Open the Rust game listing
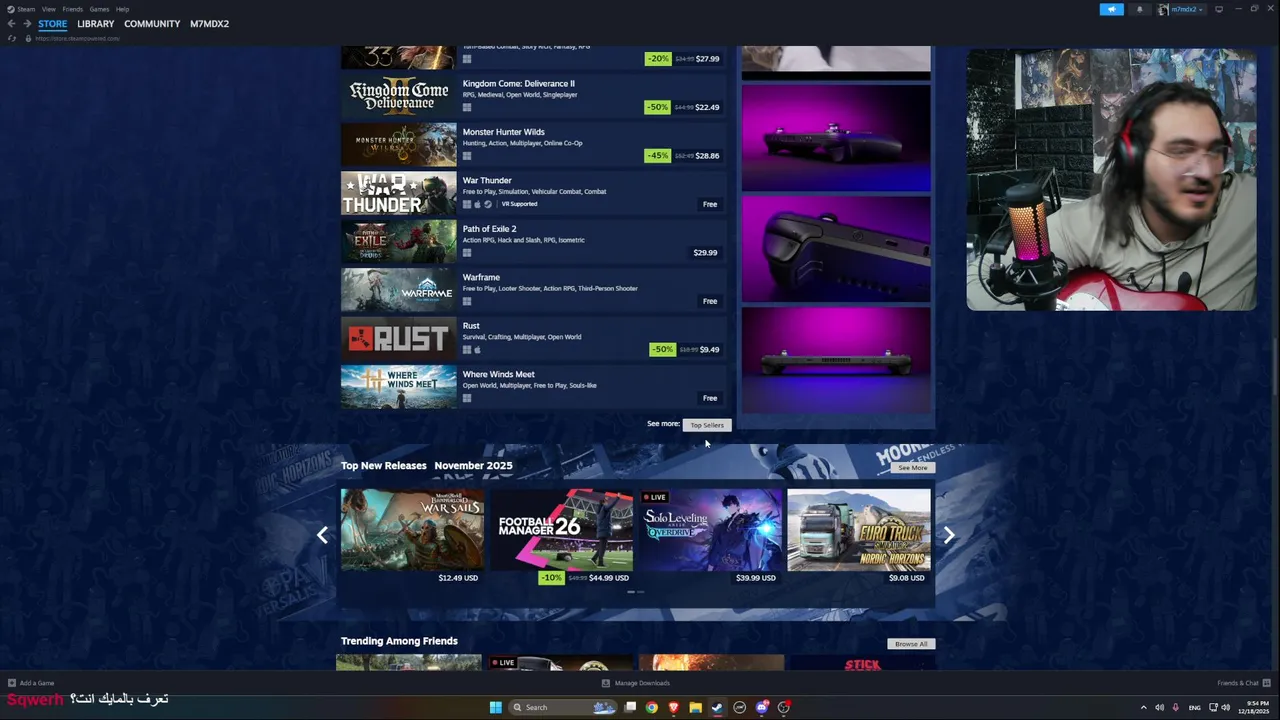The image size is (1280, 720). coord(533,338)
